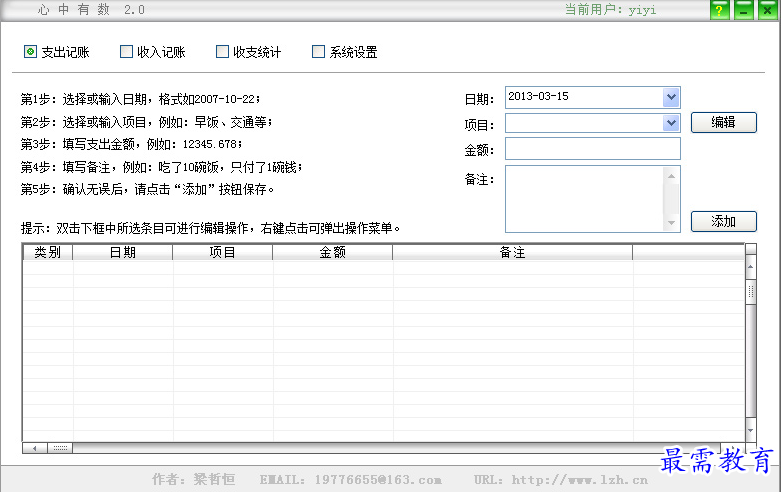Open help with the question mark icon
Image resolution: width=782 pixels, height=492 pixels.
pyautogui.click(x=720, y=10)
